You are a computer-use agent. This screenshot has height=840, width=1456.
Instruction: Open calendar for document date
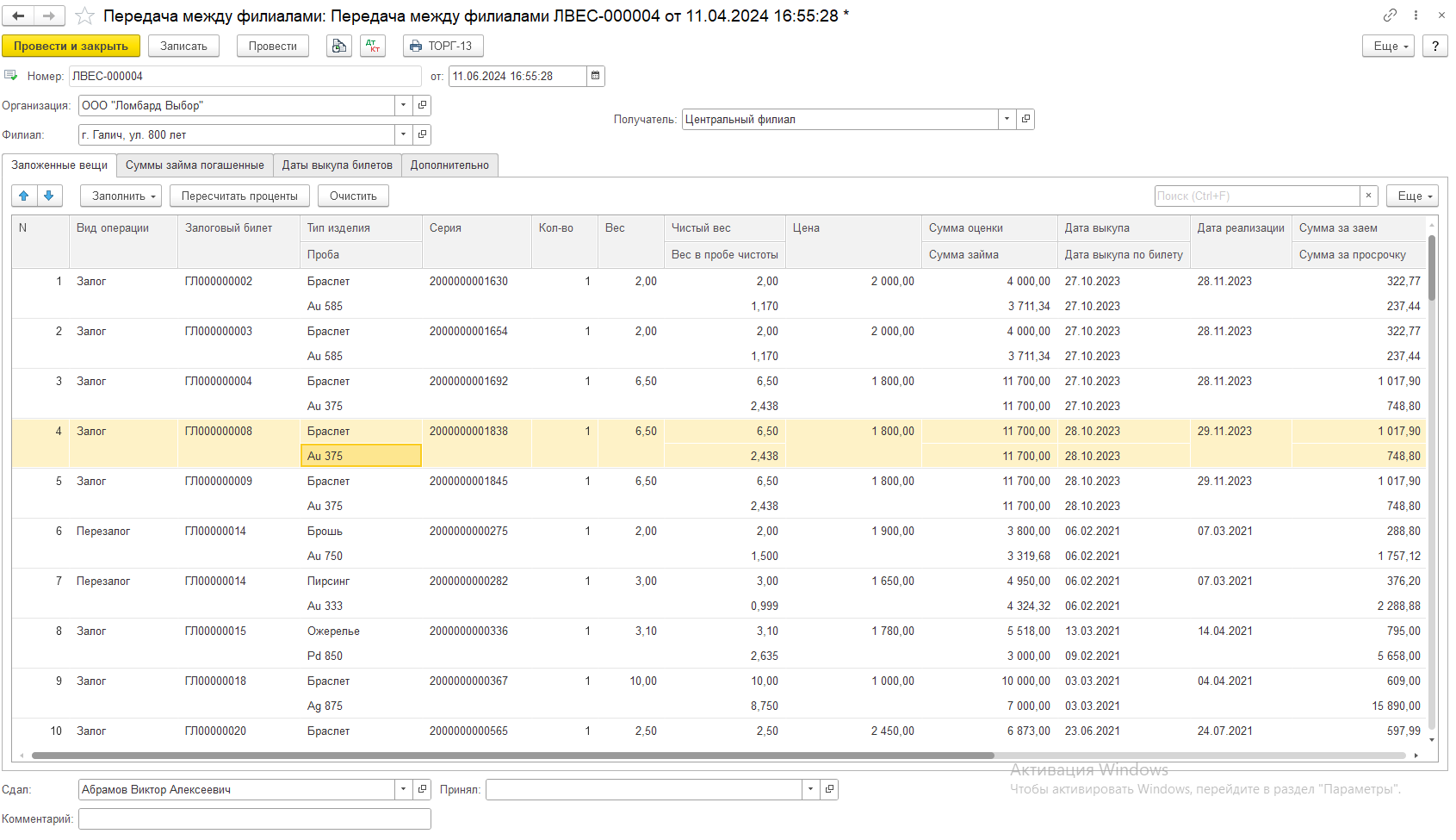(x=595, y=76)
